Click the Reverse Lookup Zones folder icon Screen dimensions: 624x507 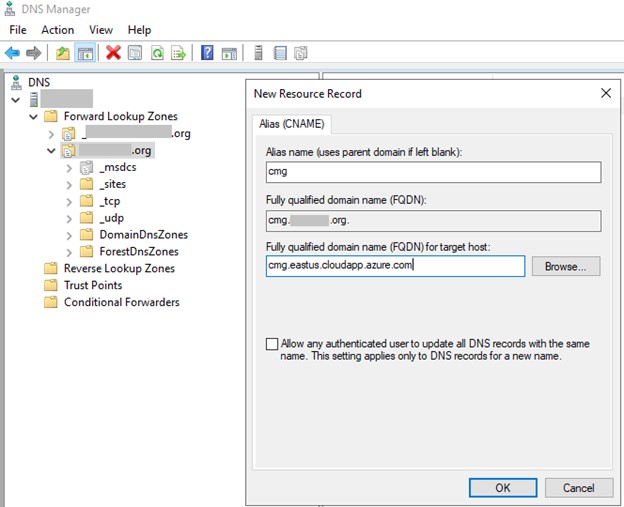pyautogui.click(x=51, y=269)
